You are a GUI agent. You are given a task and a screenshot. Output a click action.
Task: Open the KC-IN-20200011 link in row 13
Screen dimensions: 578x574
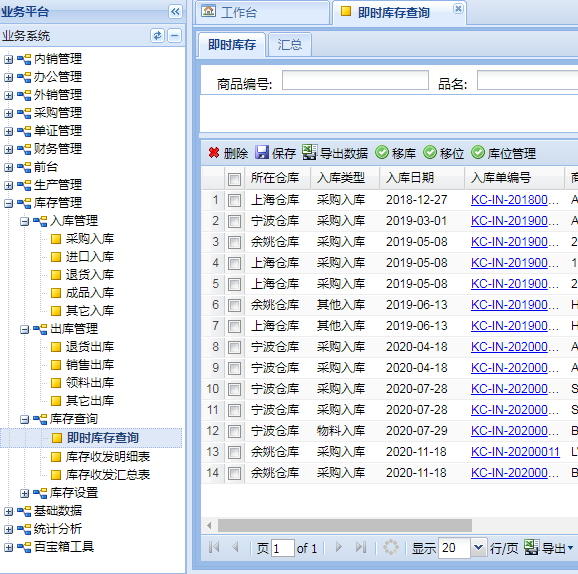point(515,452)
